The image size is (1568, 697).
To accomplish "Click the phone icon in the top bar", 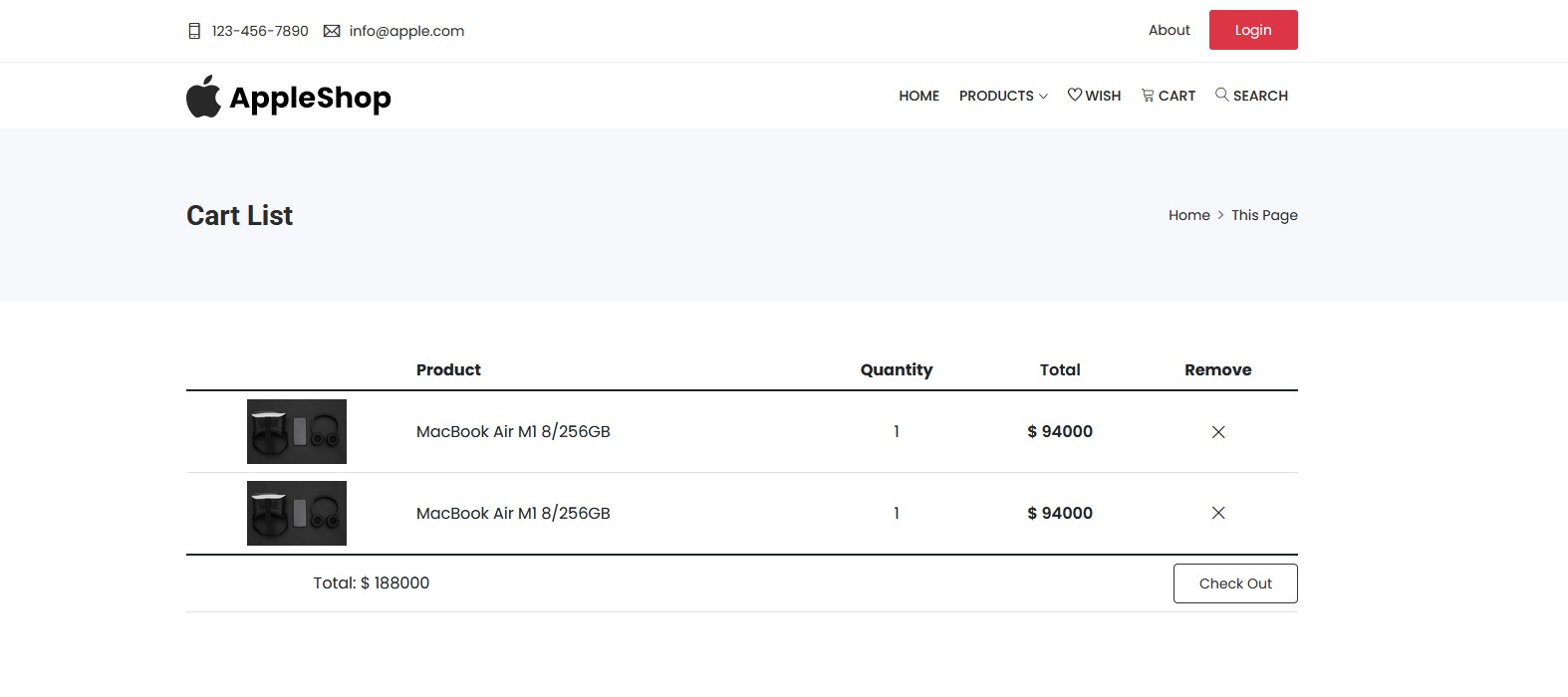I will click(194, 31).
